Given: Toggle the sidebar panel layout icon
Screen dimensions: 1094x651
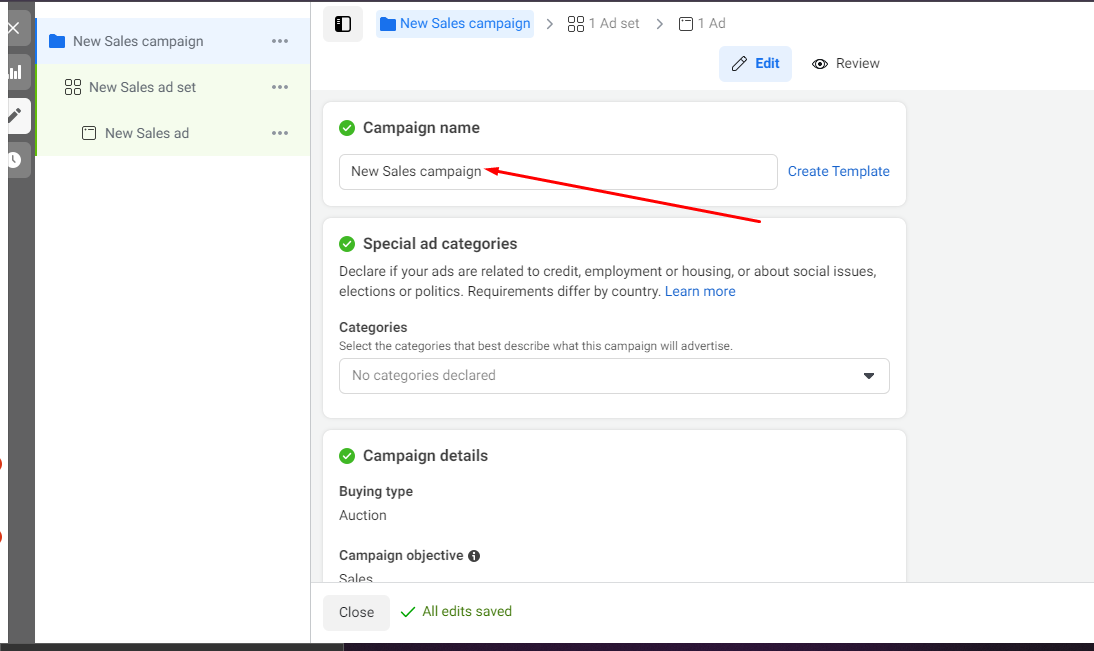Looking at the screenshot, I should 343,24.
